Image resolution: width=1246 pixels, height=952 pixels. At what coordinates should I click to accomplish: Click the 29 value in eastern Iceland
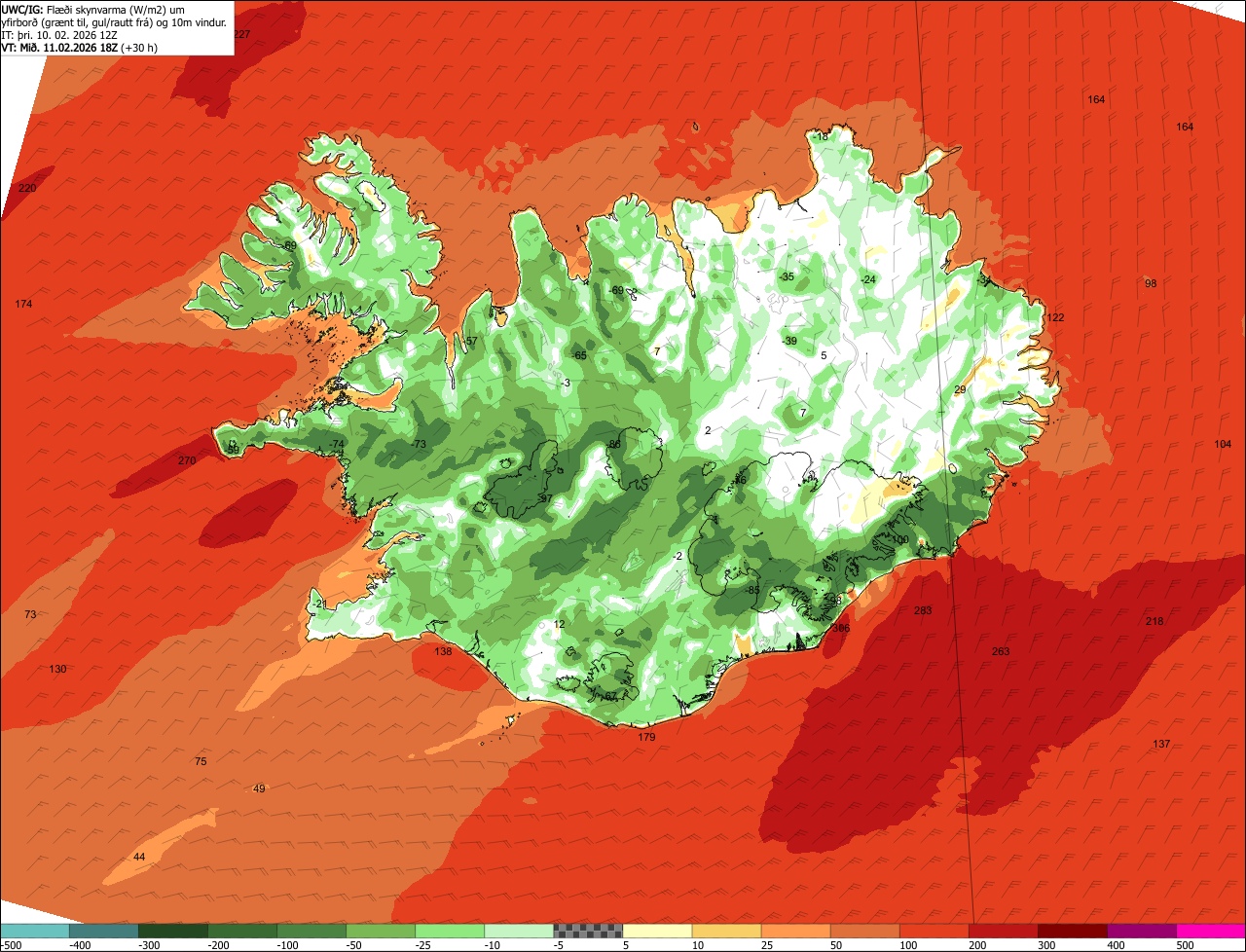960,389
